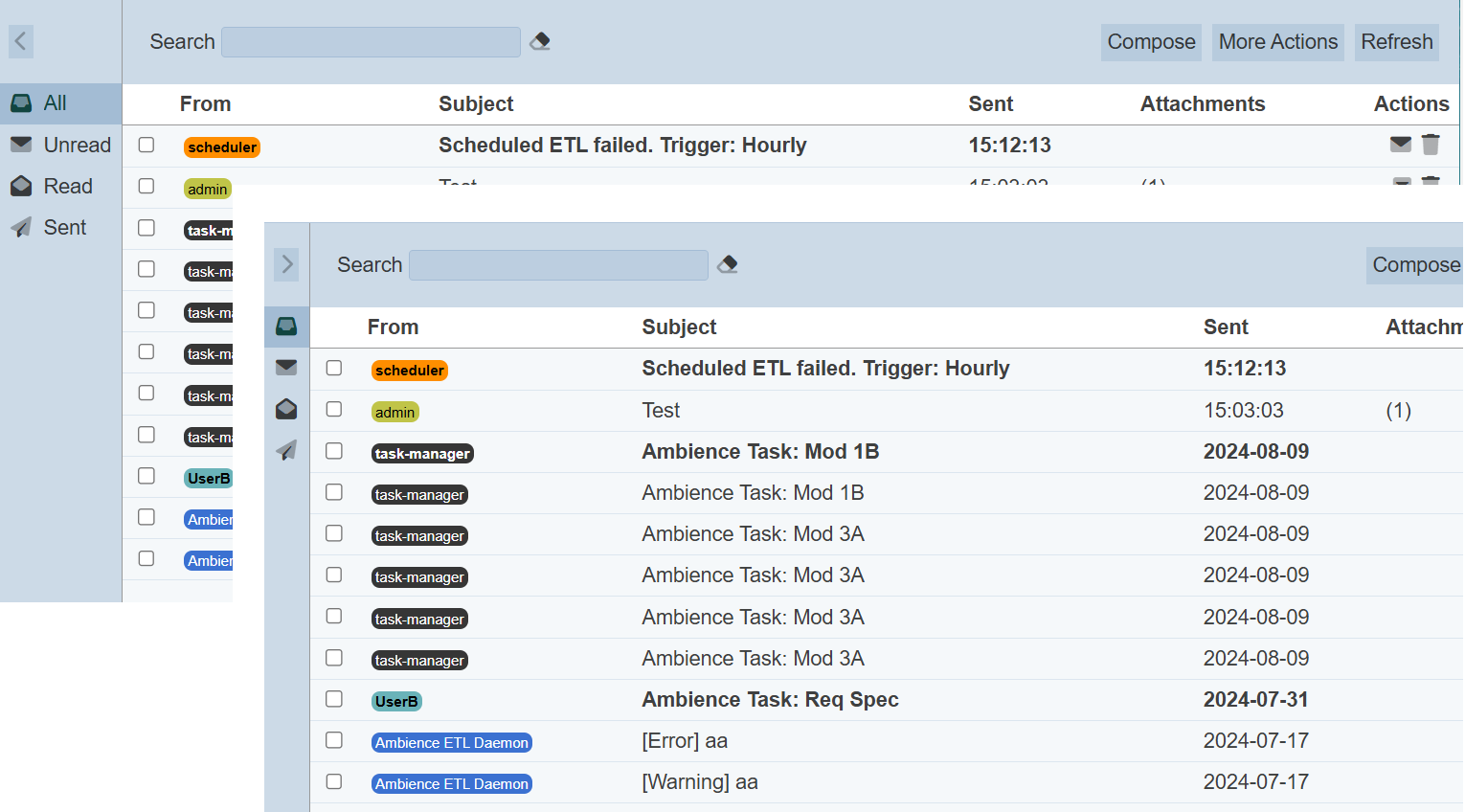Click the orange scheduler sender tag in lower list
Viewport: 1465px width, 812px height.
point(410,370)
